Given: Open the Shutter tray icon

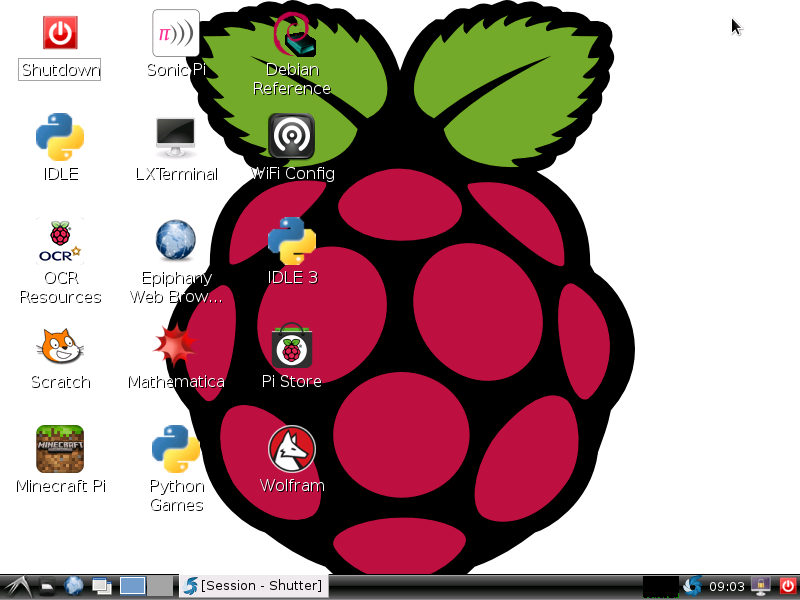Looking at the screenshot, I should [692, 586].
